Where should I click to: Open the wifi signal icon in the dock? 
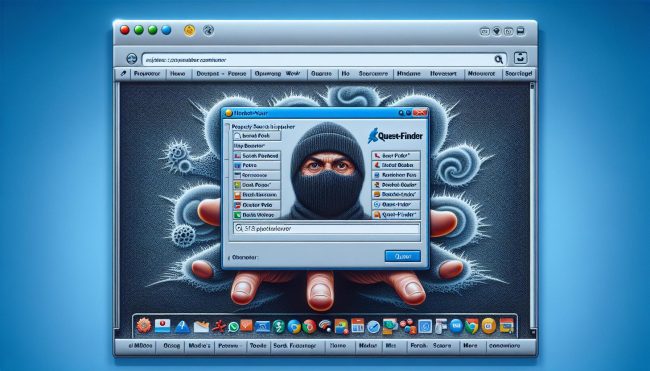pos(325,326)
